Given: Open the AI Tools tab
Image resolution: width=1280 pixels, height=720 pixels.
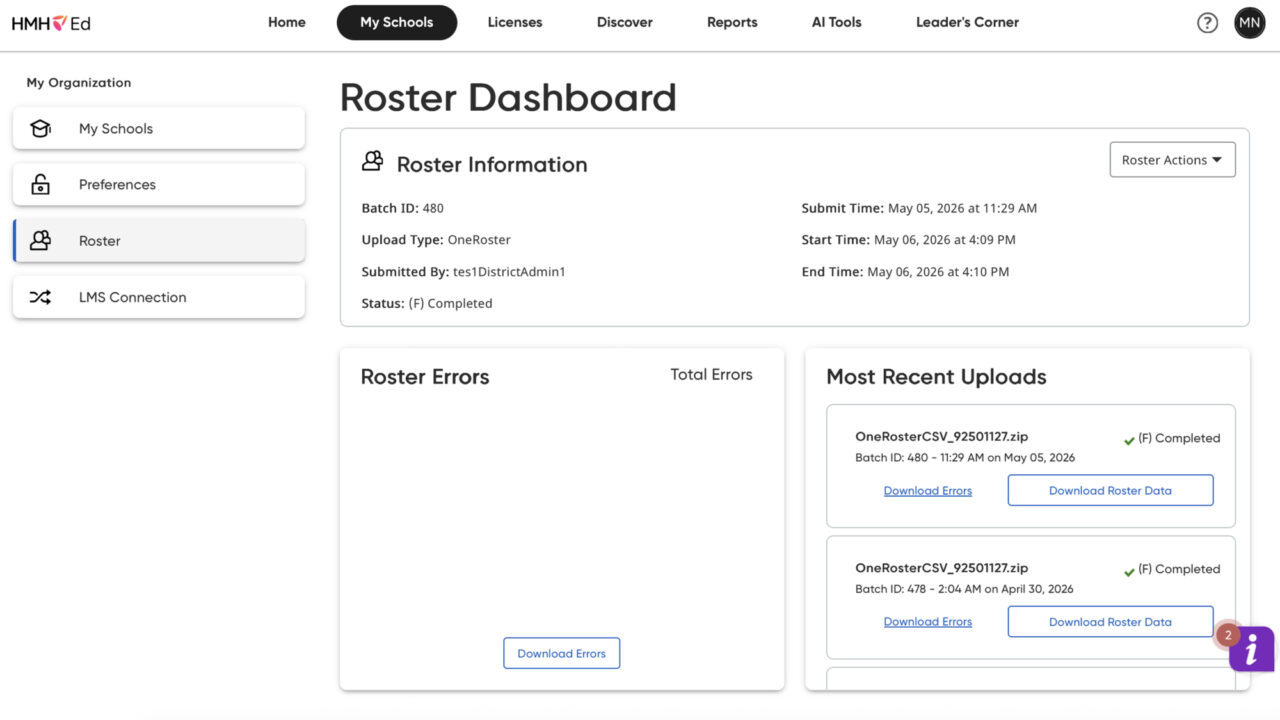Looking at the screenshot, I should tap(837, 22).
